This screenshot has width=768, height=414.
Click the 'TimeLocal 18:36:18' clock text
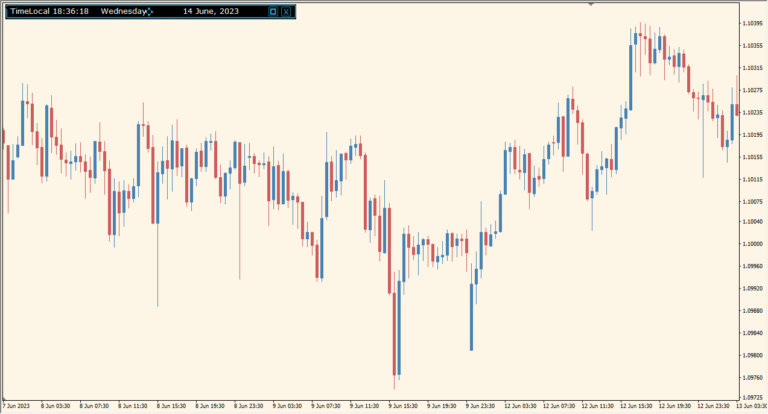pos(49,11)
